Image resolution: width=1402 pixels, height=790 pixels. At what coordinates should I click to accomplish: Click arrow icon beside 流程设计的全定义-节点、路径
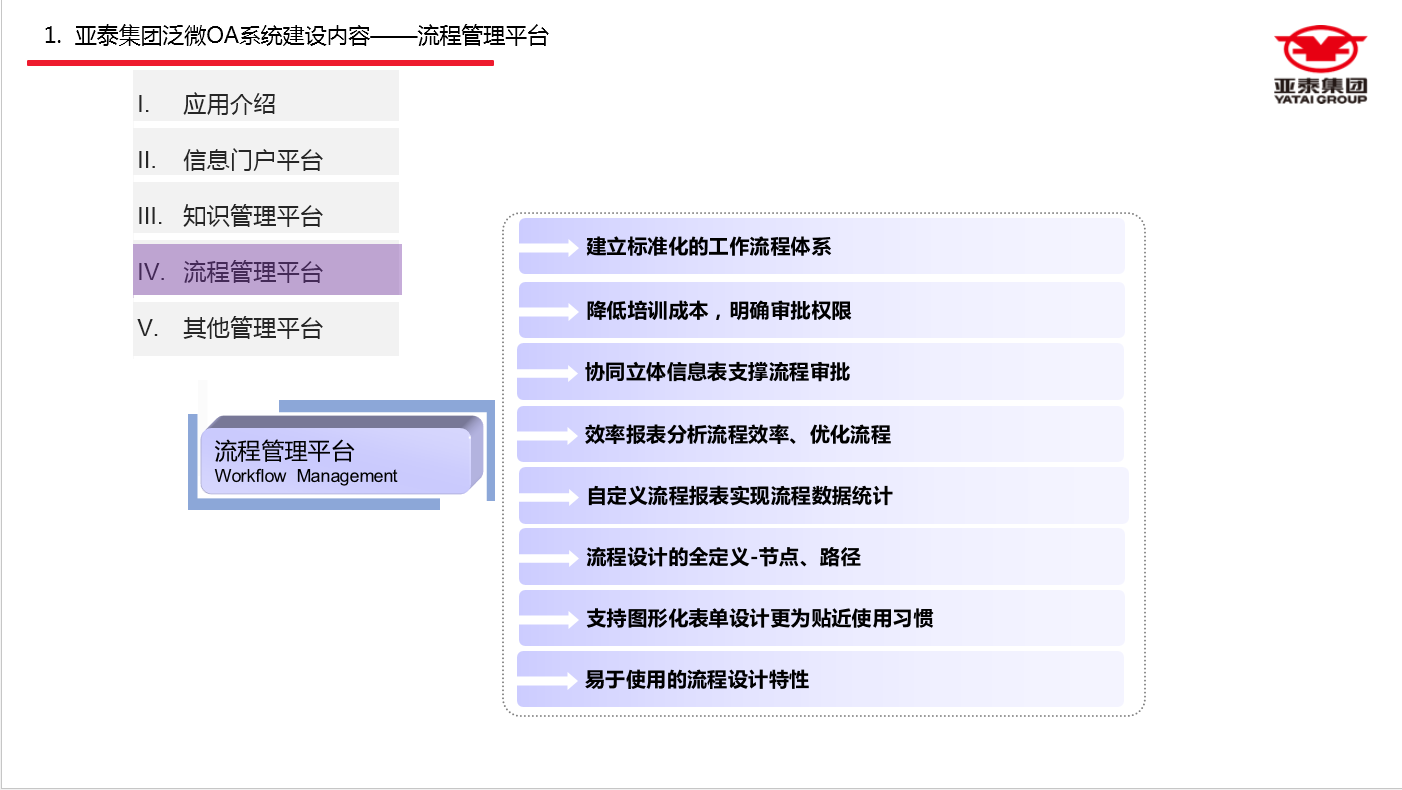(549, 558)
